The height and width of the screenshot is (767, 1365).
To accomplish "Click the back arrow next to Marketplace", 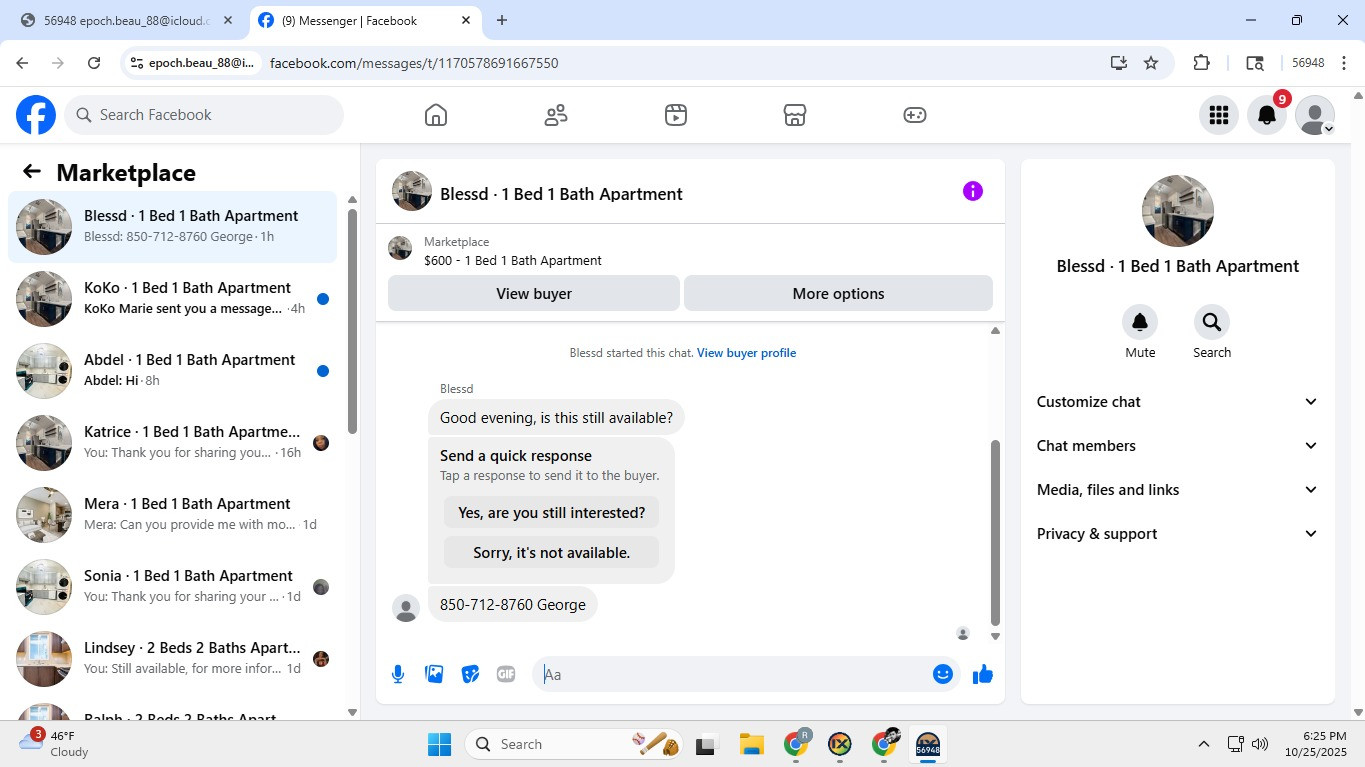I will pos(32,172).
